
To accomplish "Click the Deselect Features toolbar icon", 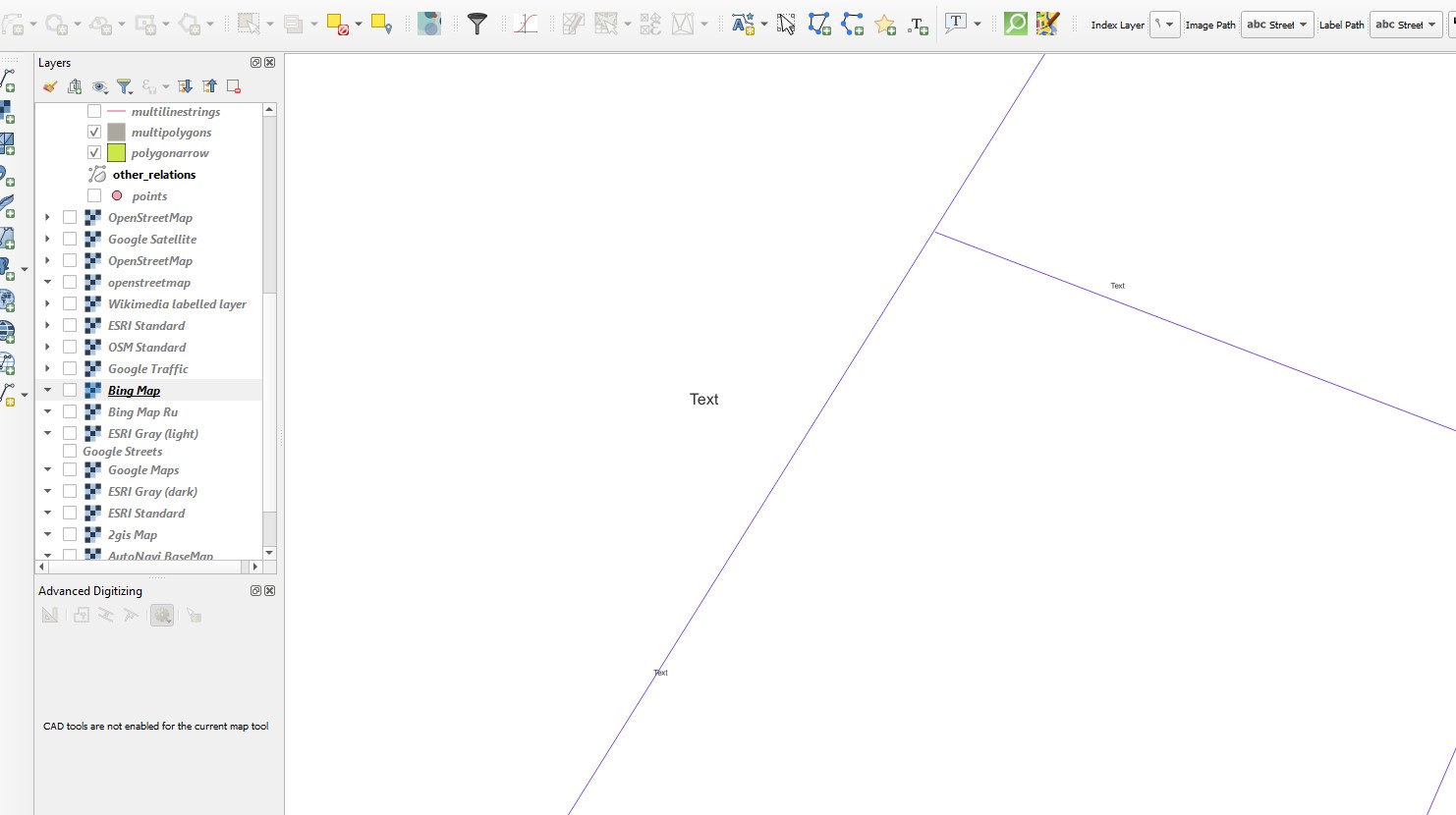I will click(x=338, y=25).
